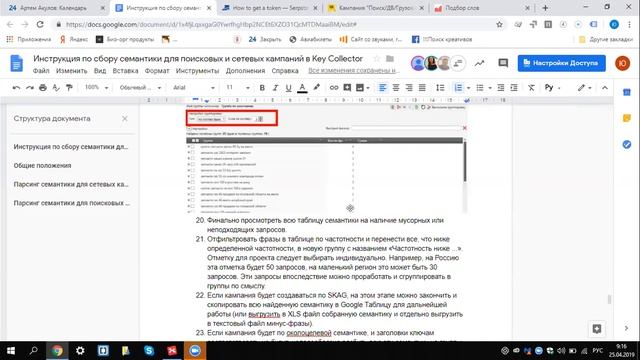This screenshot has width=640, height=360.
Task: Close the document outline panel
Action: point(124,118)
